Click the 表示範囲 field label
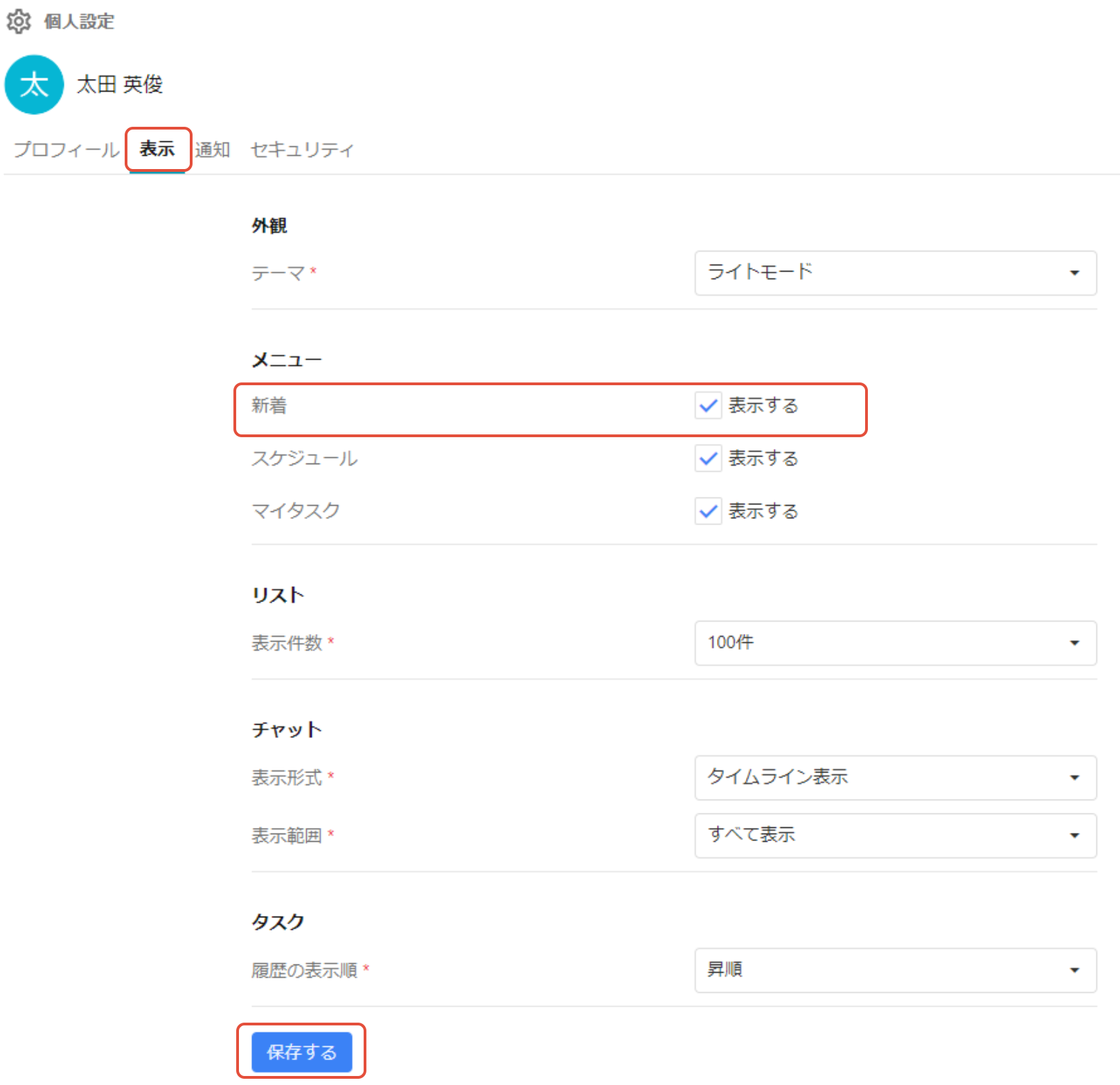The image size is (1120, 1085). pyautogui.click(x=287, y=836)
